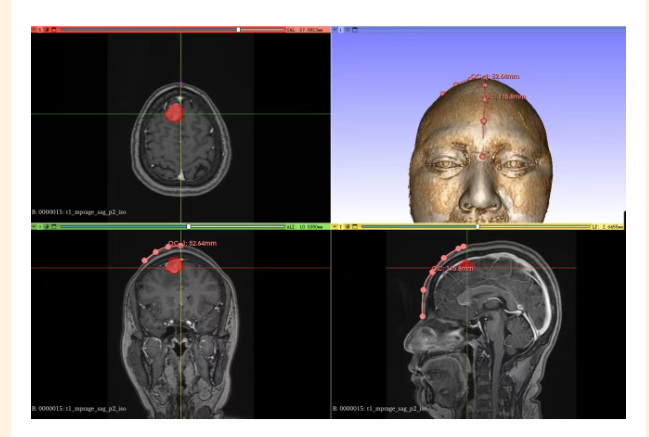Click the t1_mprage_sag_p2_iso label in the sagittal view
649x437 pixels.
(x=397, y=408)
